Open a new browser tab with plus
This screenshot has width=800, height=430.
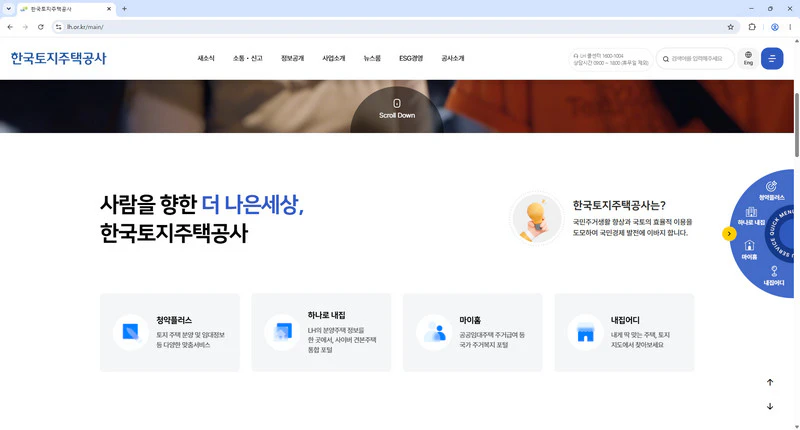[124, 9]
